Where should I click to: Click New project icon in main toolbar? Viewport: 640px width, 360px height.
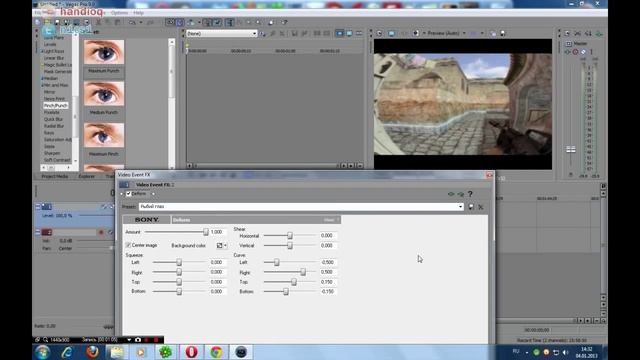(38, 22)
